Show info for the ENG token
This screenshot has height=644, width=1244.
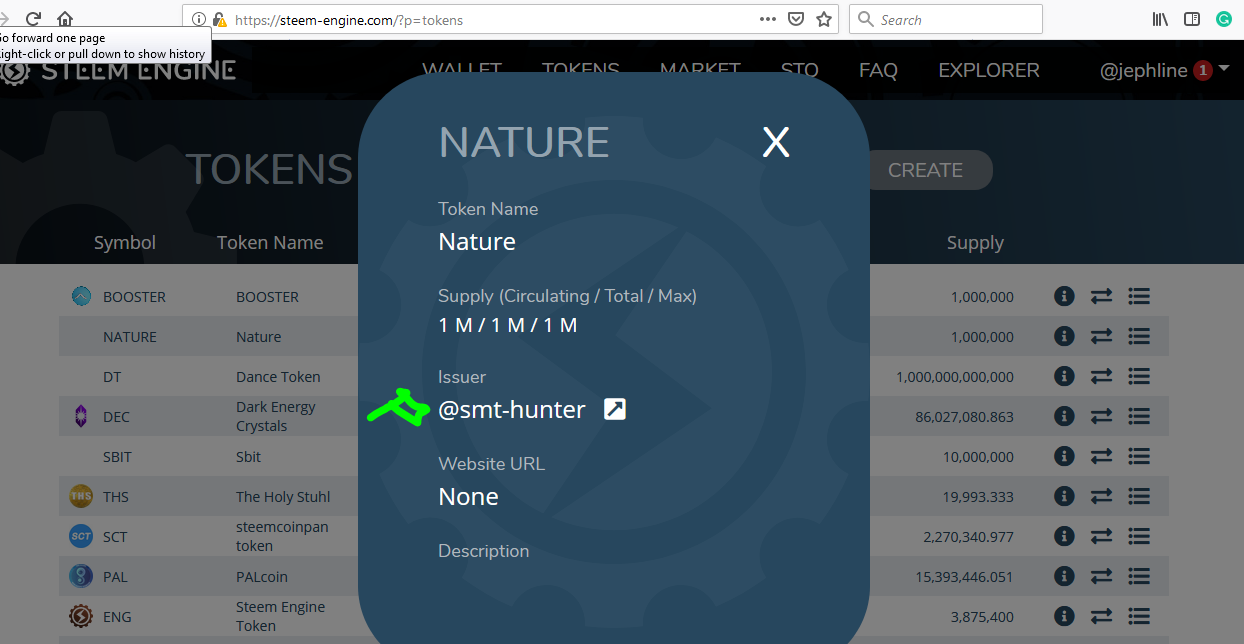[1065, 616]
